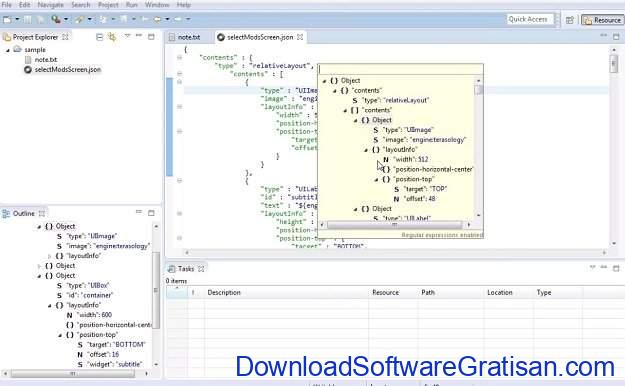The width and height of the screenshot is (625, 386).
Task: Open the Edit menu
Action: tap(24, 5)
